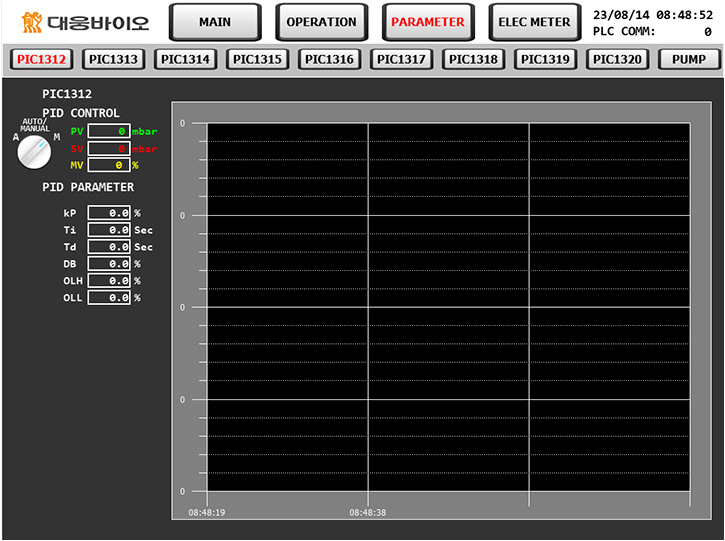Switch to the PIC1317 tab
The height and width of the screenshot is (541, 725).
[401, 59]
